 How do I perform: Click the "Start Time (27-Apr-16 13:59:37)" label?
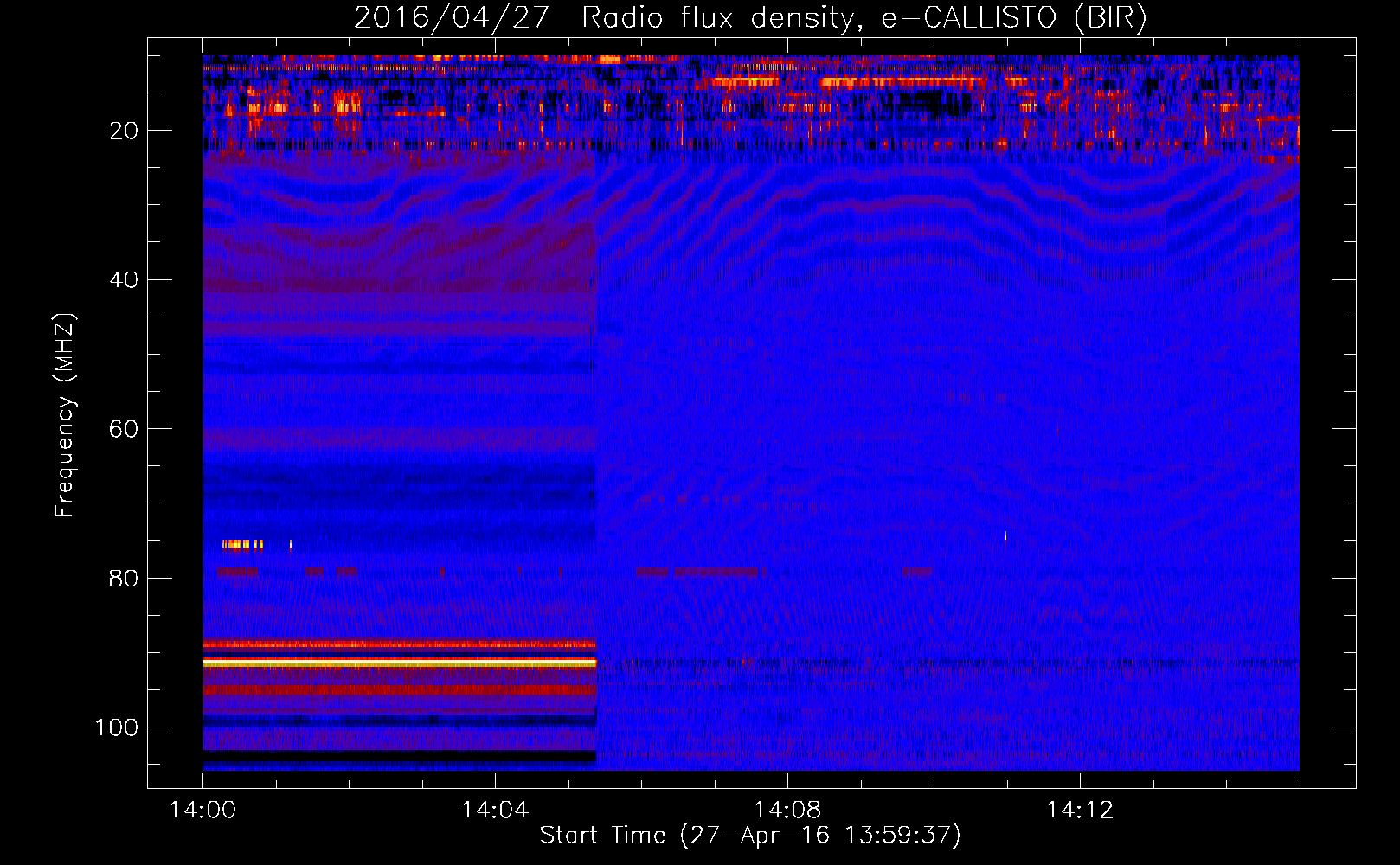[750, 836]
